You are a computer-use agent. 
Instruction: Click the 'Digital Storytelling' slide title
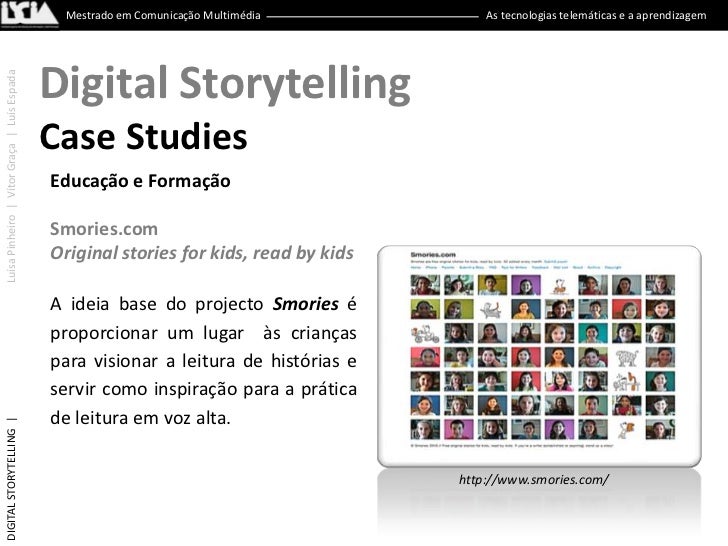(x=225, y=84)
